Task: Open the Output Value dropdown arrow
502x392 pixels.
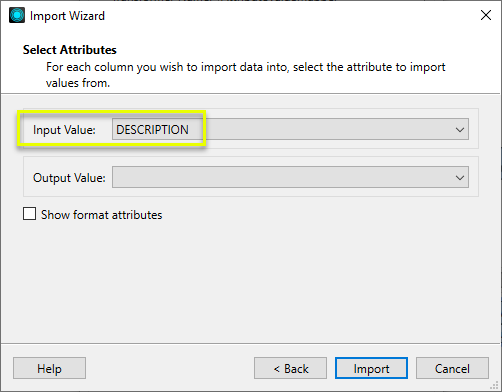Action: coord(460,177)
